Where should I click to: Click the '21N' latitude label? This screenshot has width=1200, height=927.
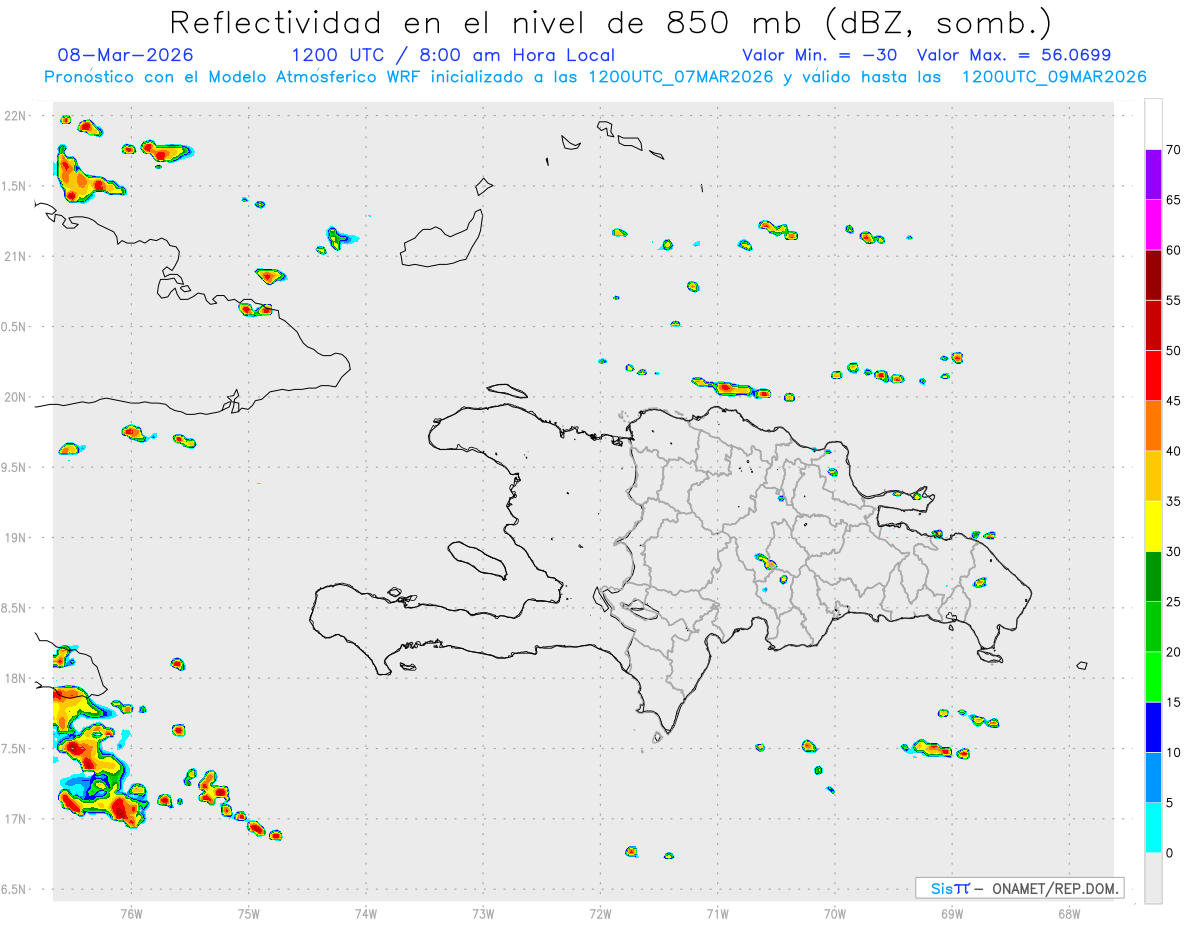click(17, 256)
